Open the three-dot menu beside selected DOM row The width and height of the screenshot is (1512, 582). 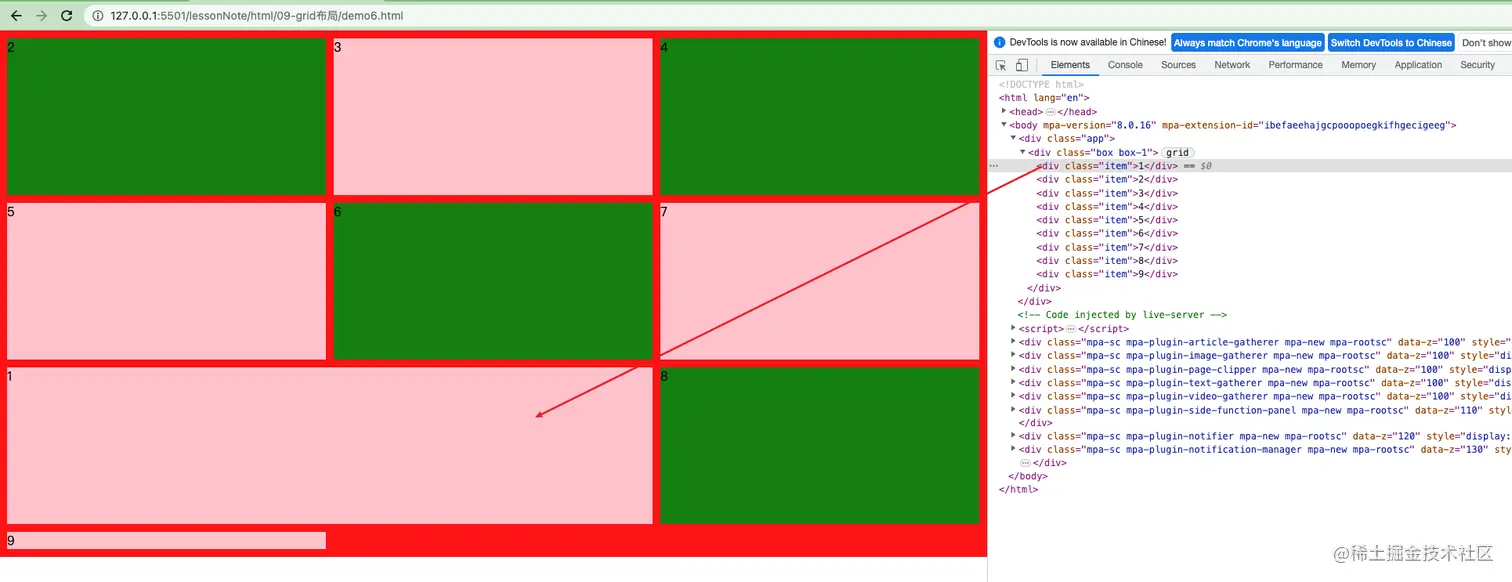click(994, 166)
